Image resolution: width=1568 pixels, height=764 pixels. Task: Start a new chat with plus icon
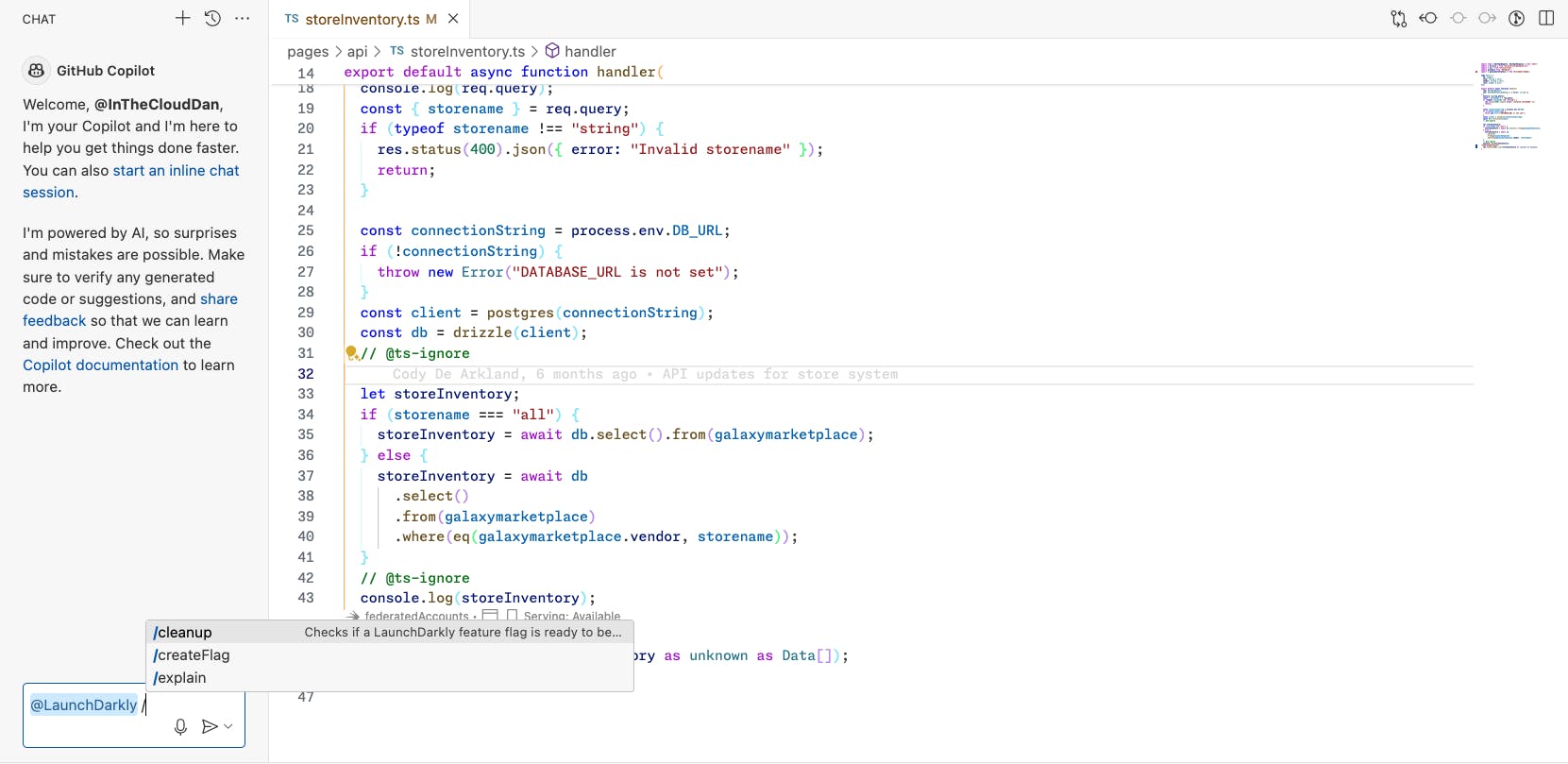click(x=182, y=18)
